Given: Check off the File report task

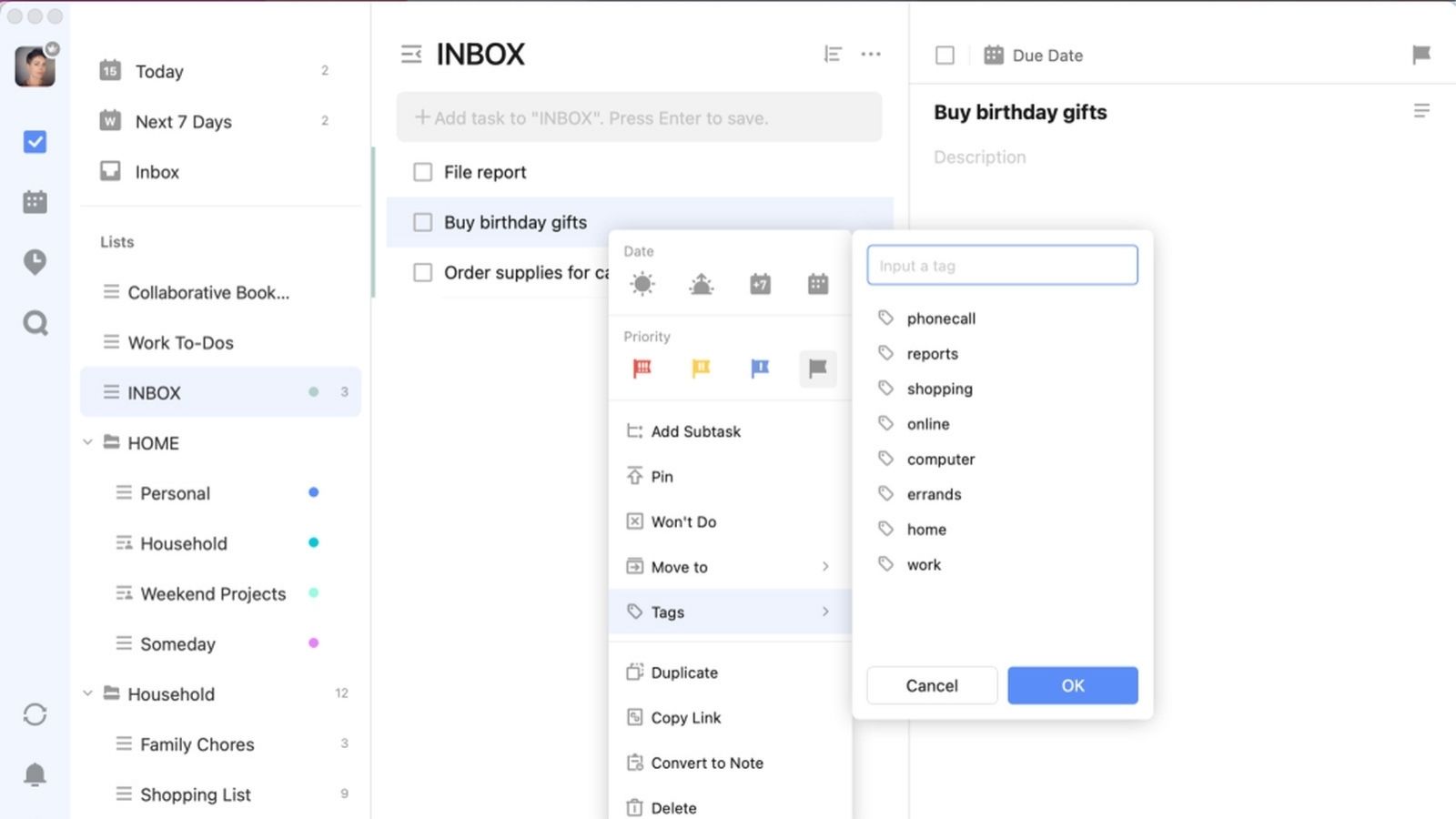Looking at the screenshot, I should pyautogui.click(x=423, y=172).
